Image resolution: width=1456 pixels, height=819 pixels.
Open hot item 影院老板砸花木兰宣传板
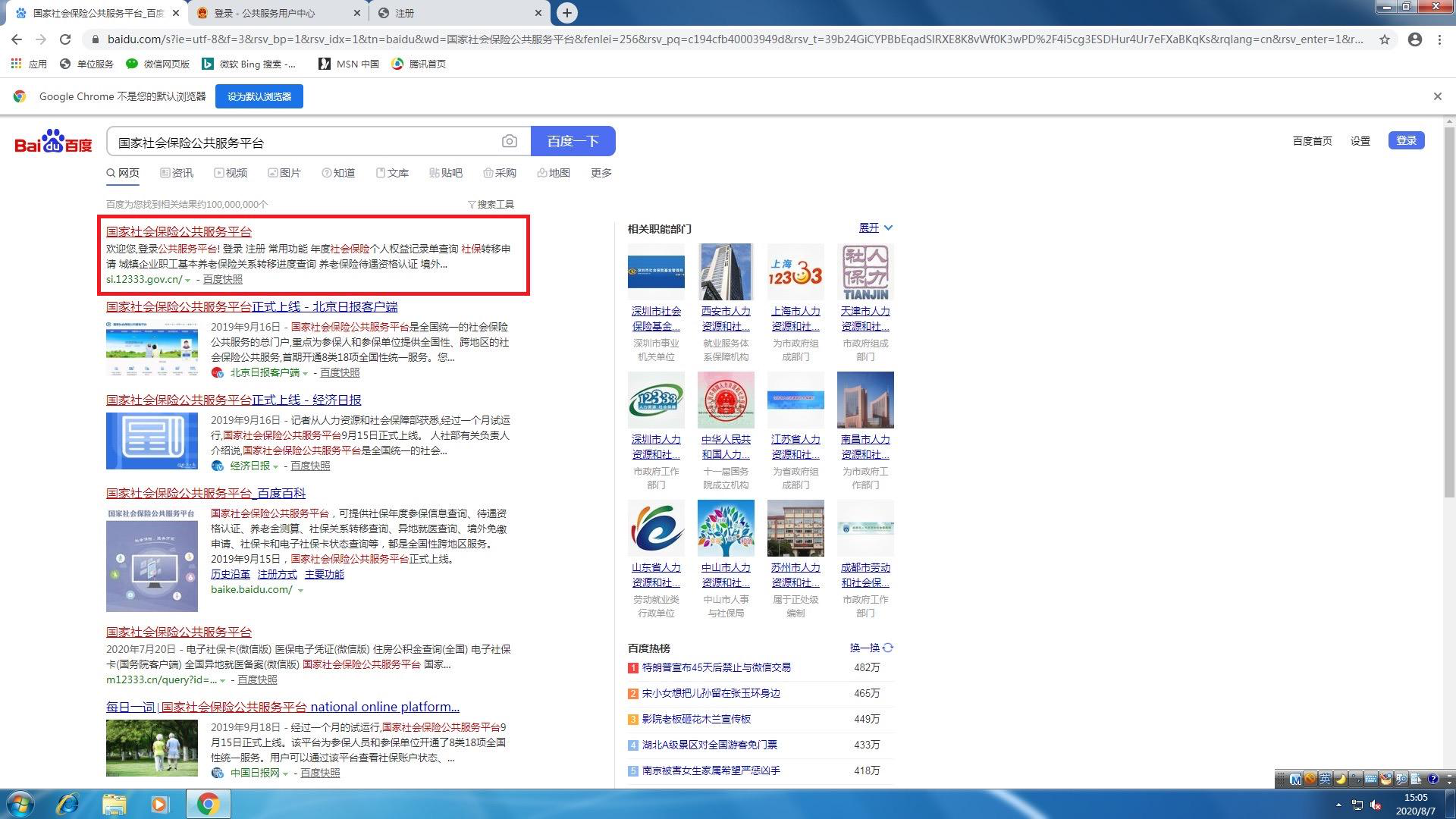click(696, 719)
